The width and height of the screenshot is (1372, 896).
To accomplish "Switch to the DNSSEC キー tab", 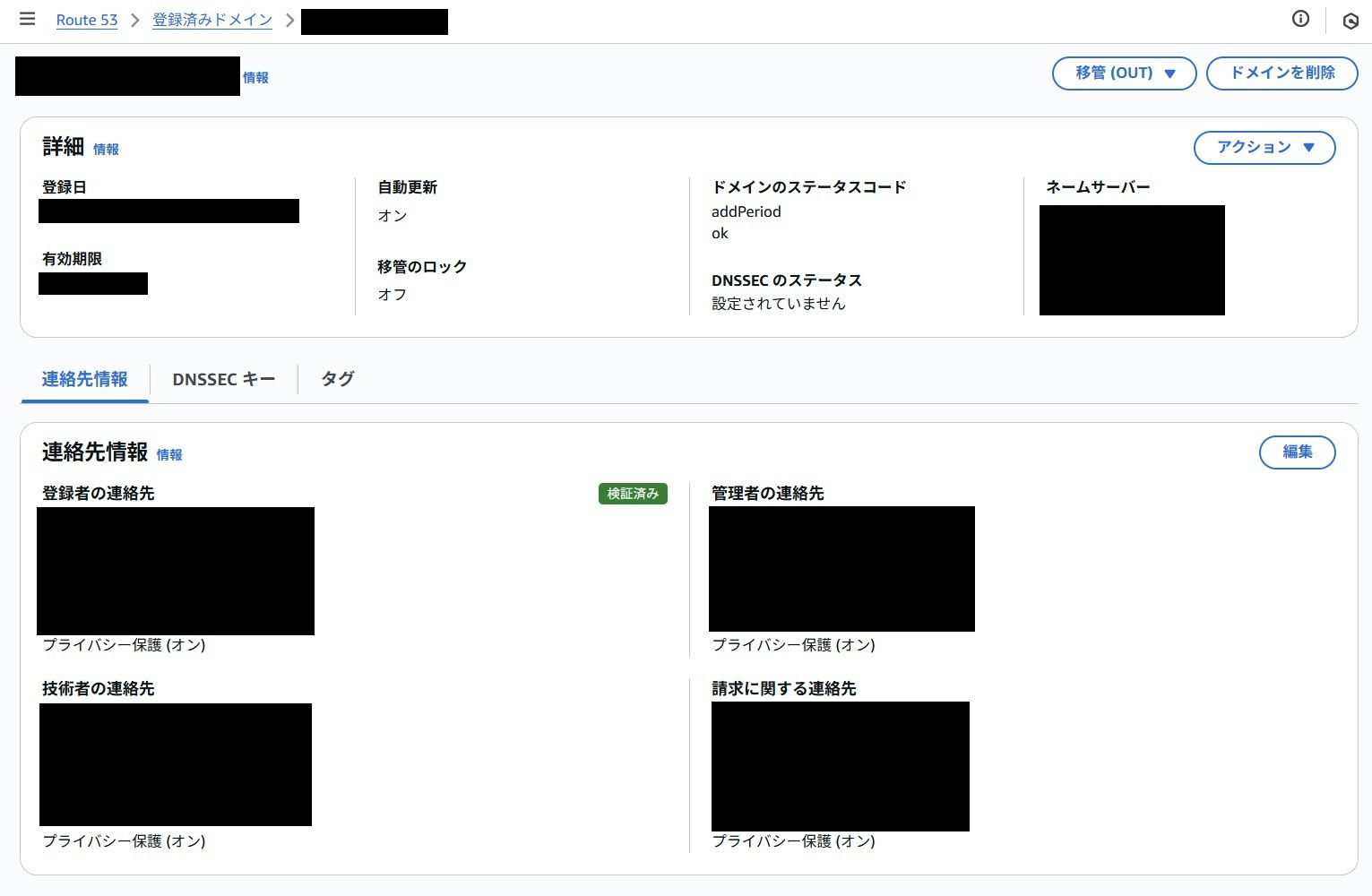I will 224,379.
